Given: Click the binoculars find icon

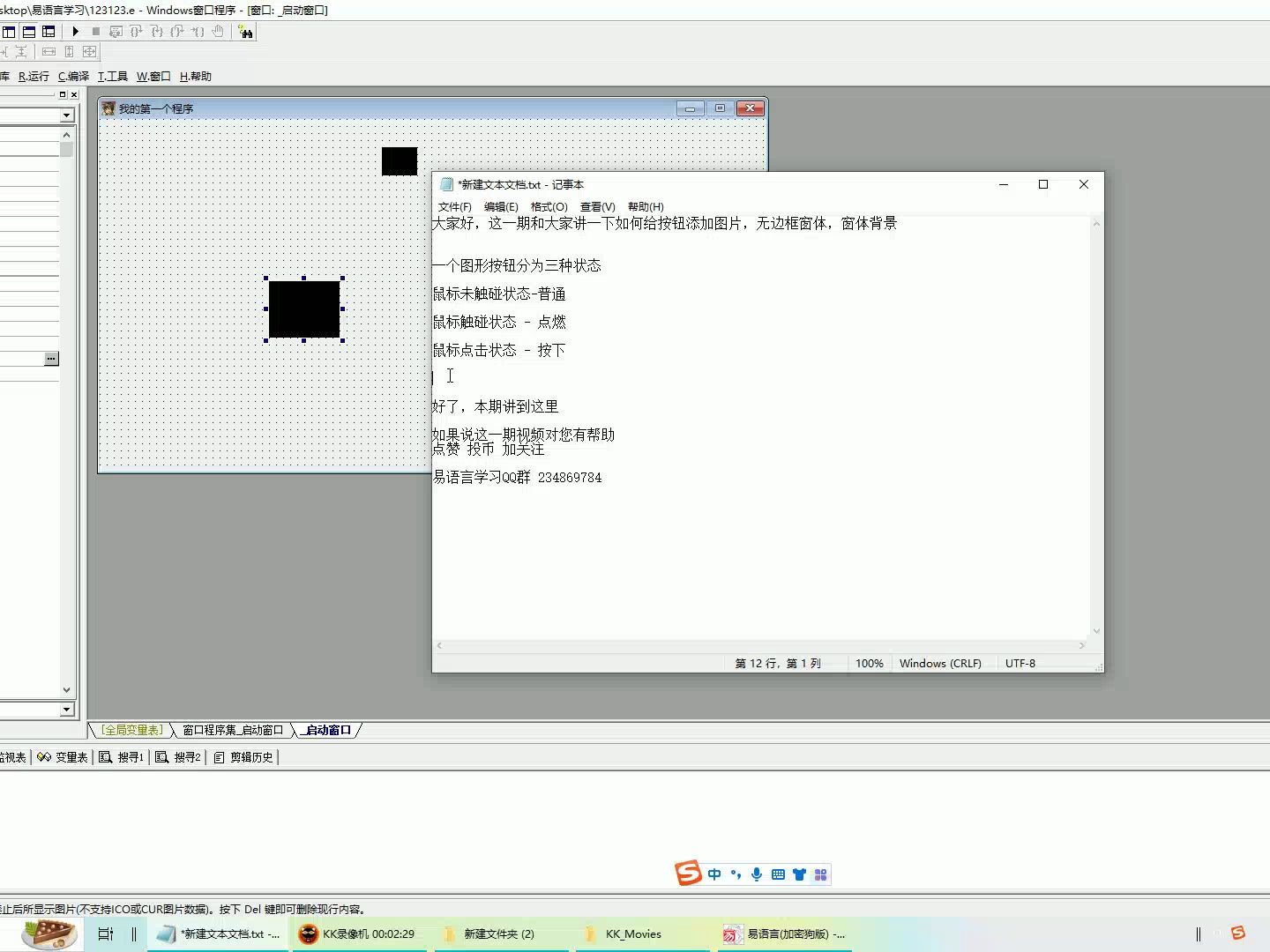Looking at the screenshot, I should pos(246,33).
